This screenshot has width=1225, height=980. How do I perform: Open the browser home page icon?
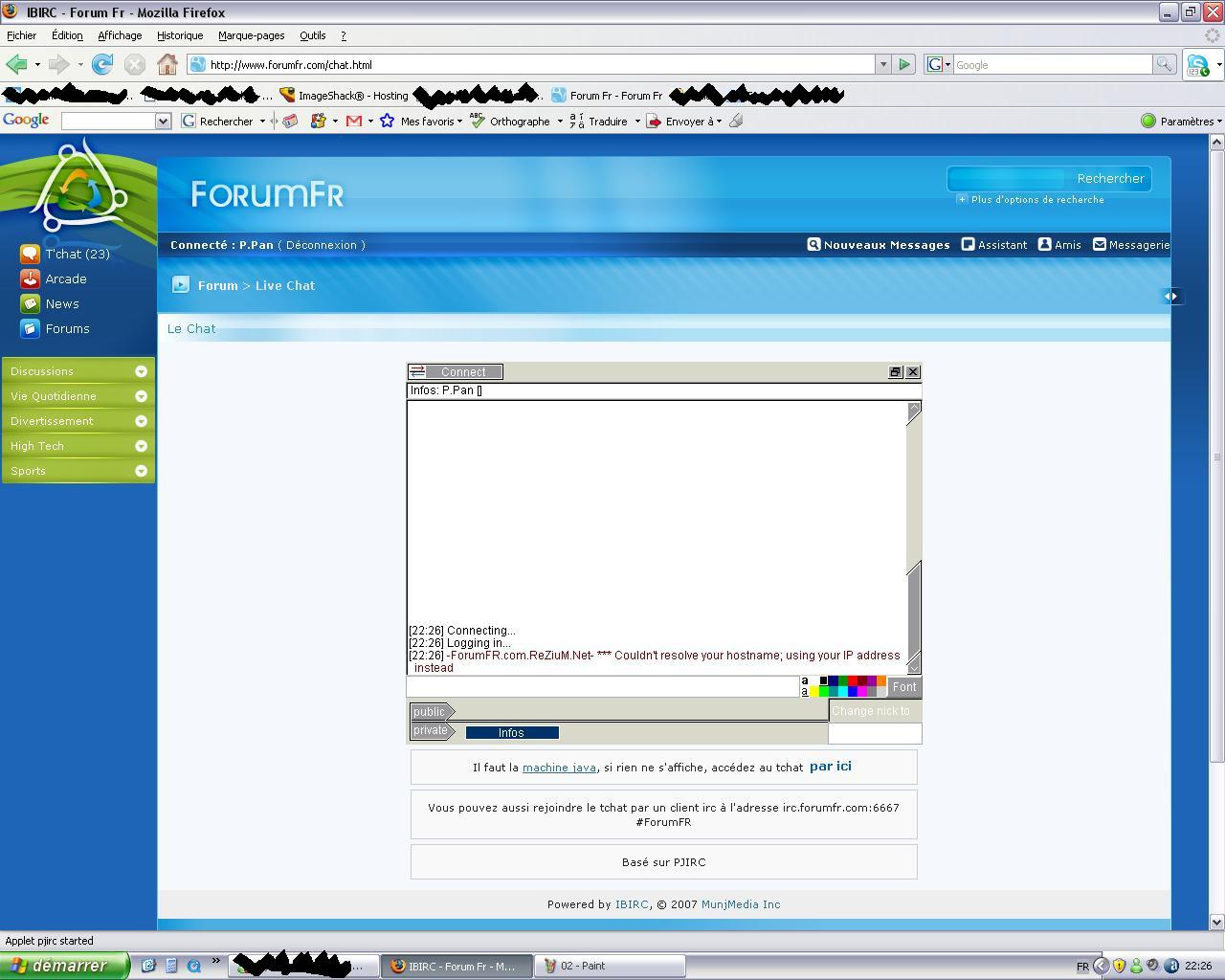point(167,64)
